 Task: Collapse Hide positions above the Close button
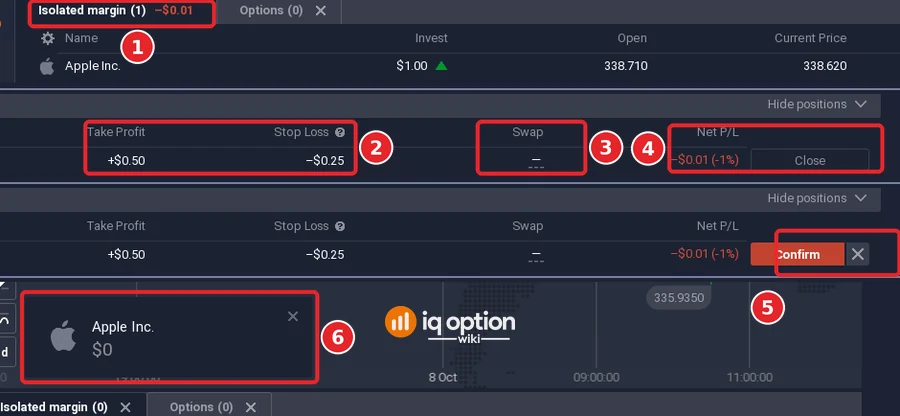point(817,104)
